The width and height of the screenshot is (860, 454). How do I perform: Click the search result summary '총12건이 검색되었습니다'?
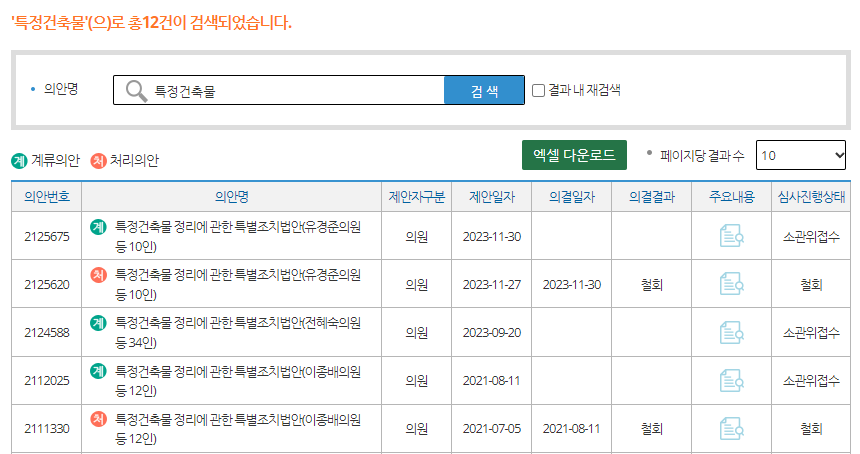209,22
